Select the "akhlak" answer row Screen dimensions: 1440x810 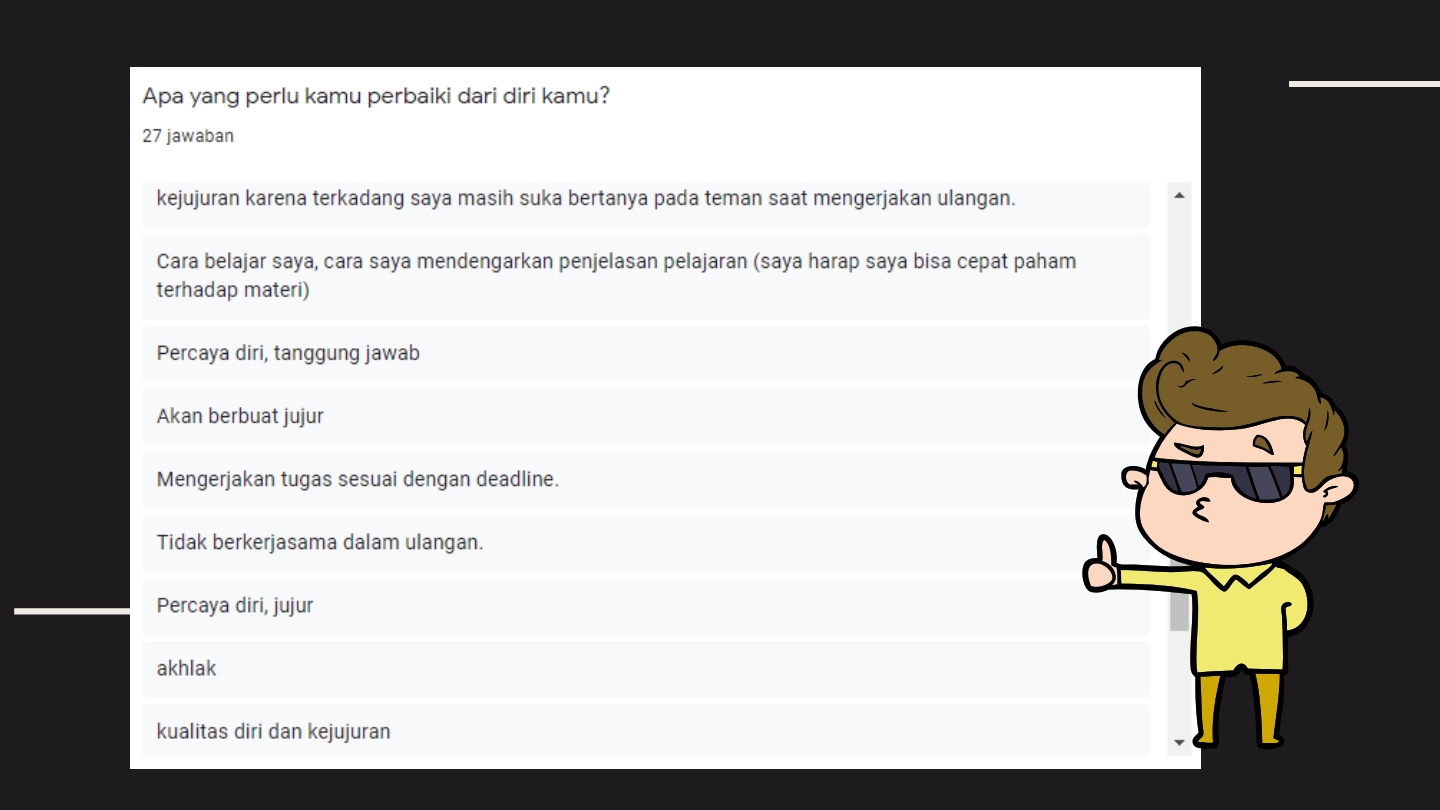coord(646,668)
